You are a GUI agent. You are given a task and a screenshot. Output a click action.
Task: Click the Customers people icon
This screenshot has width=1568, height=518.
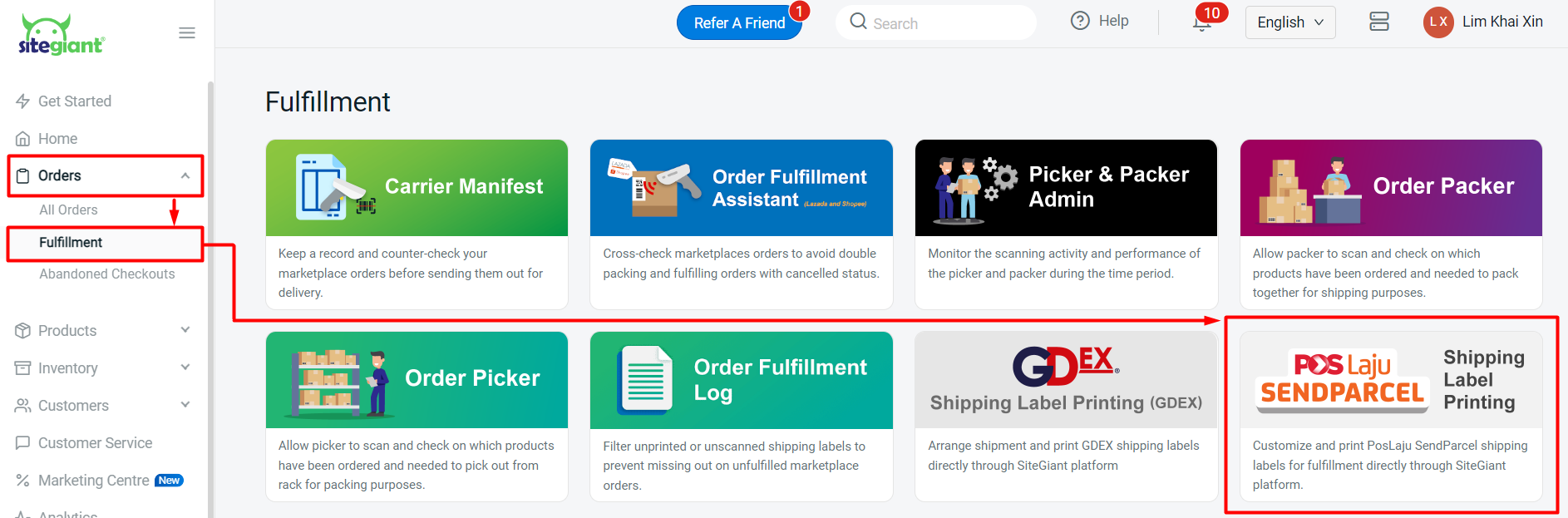(x=23, y=406)
